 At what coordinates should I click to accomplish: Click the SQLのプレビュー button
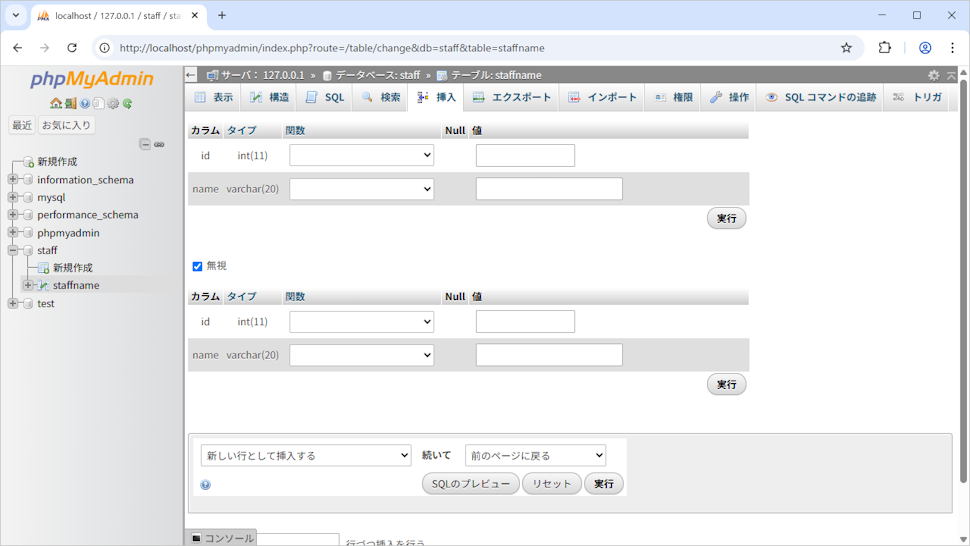pos(470,484)
